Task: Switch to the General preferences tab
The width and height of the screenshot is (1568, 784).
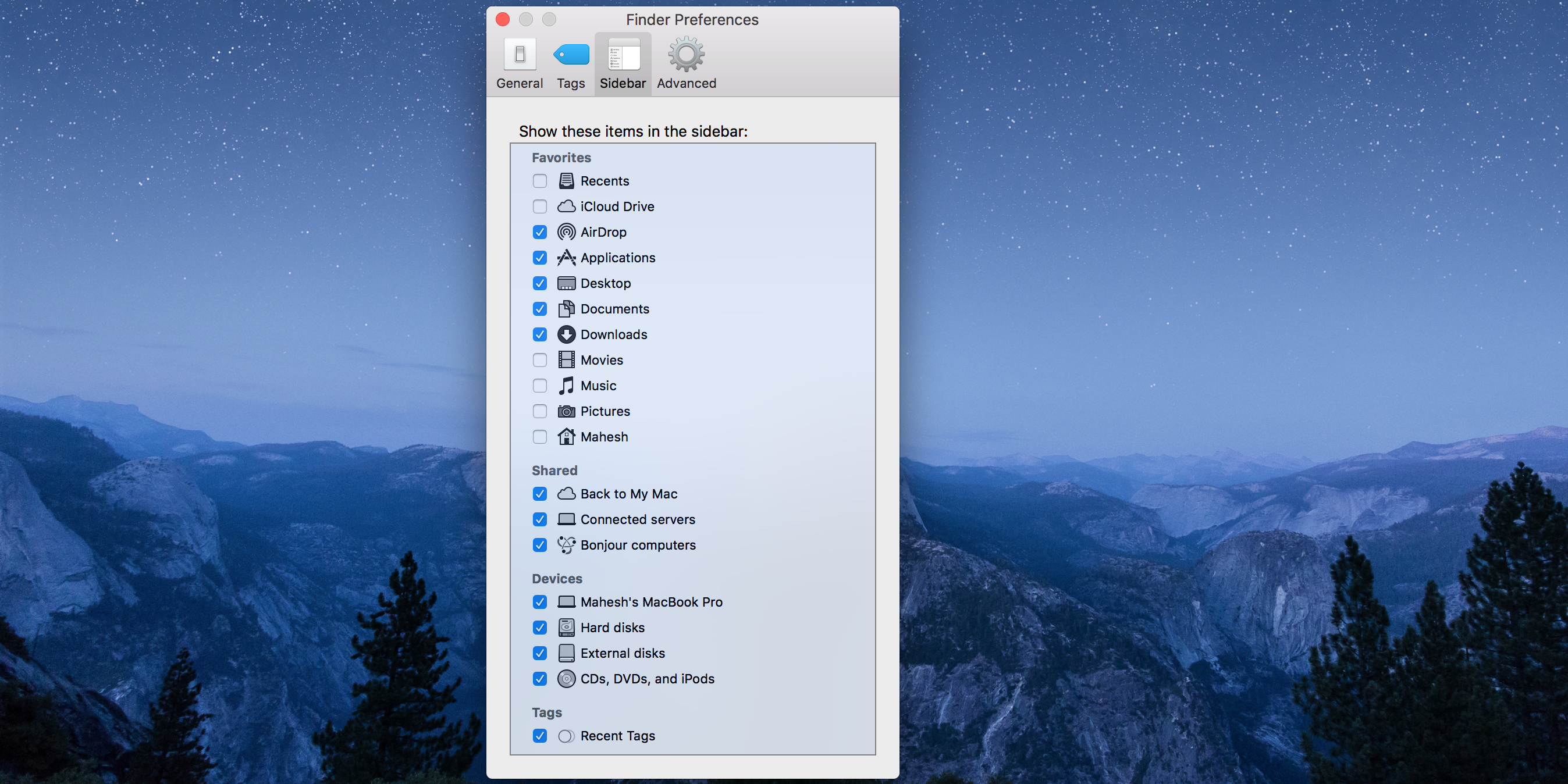Action: coord(519,63)
